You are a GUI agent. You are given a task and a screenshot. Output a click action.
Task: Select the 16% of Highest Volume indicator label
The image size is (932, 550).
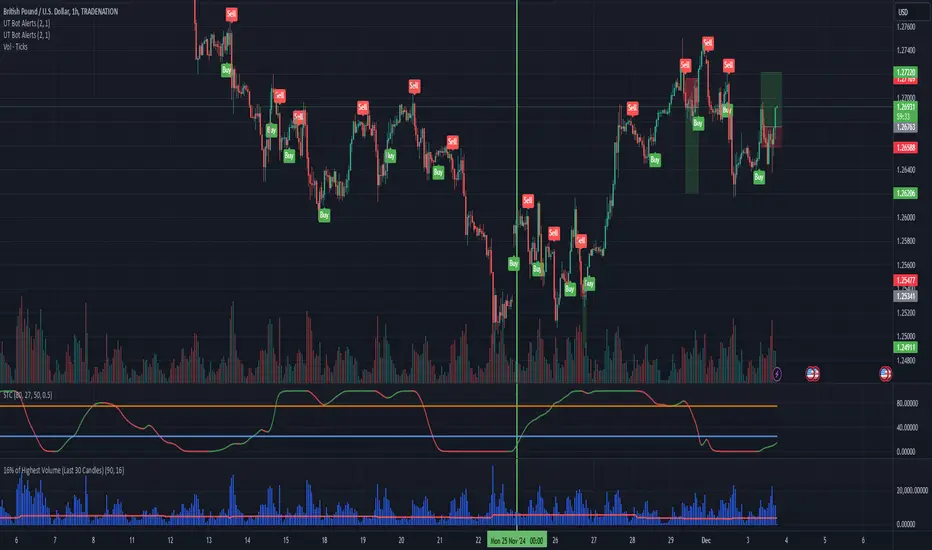[64, 470]
